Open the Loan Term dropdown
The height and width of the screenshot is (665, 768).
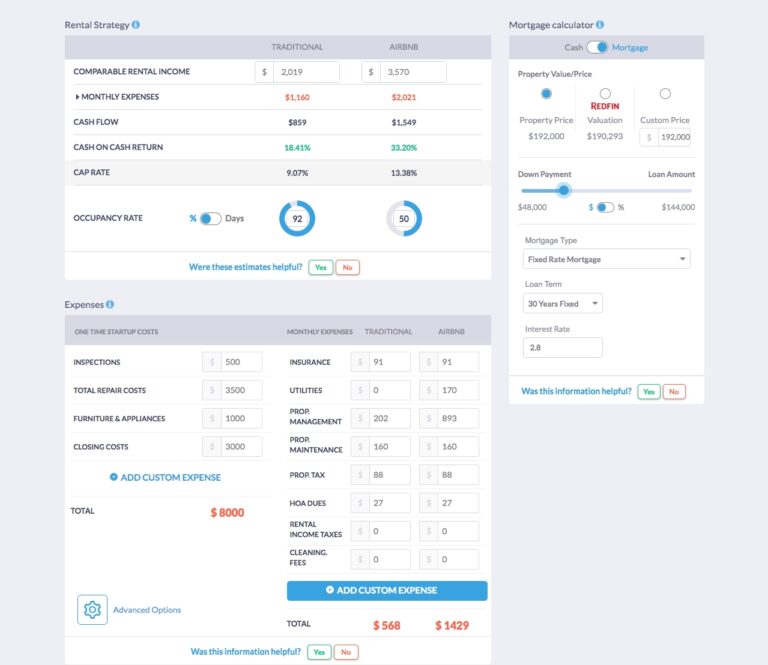[x=563, y=303]
